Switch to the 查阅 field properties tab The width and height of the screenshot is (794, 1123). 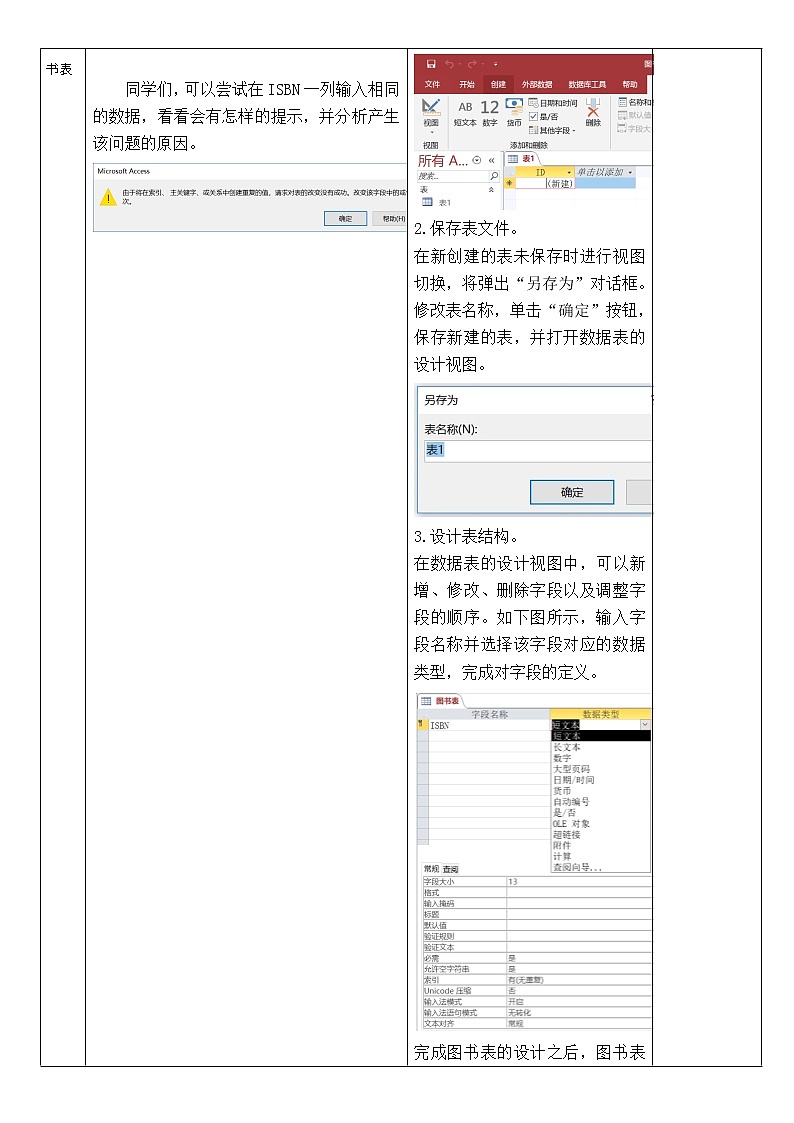pos(450,869)
